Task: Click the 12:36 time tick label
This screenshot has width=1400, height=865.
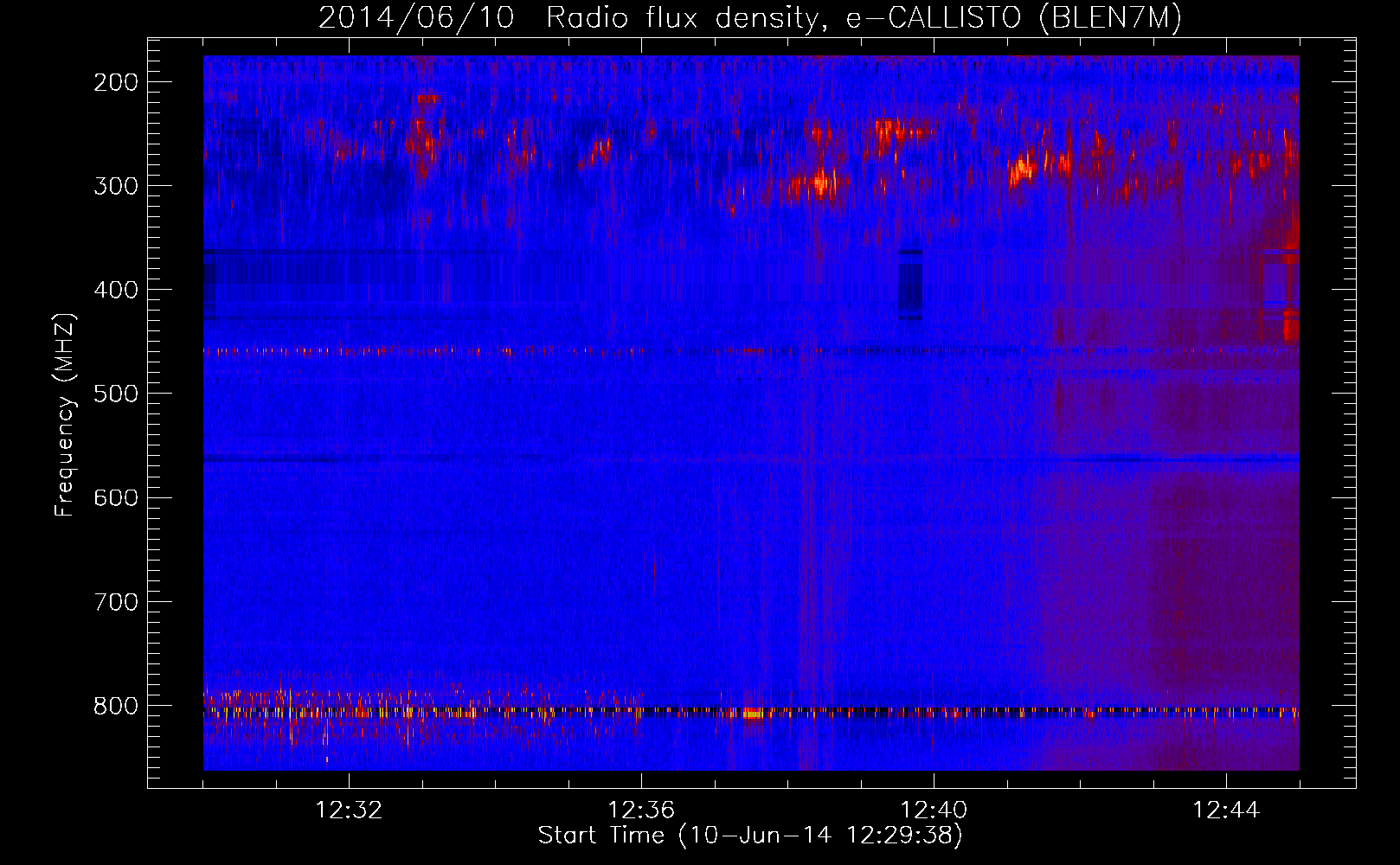Action: pos(641,811)
